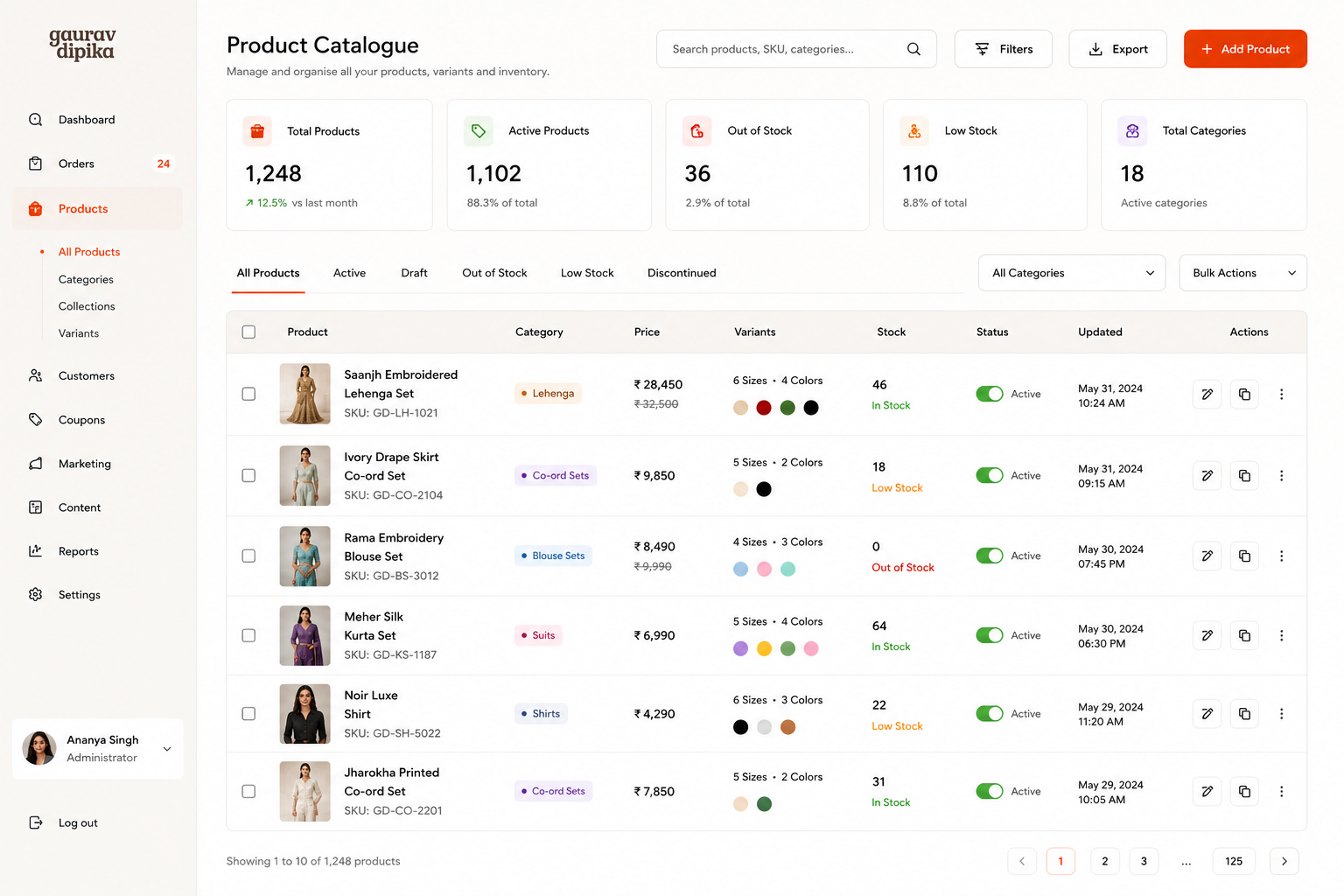The image size is (1344, 896).
Task: Check the Rama Embroidery Blouse Set row
Action: point(248,556)
